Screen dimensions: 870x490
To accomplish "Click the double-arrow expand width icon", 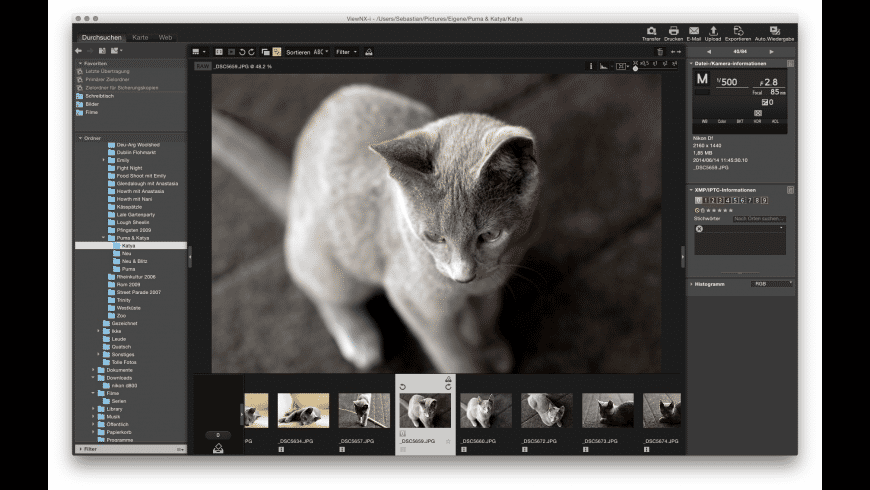I will coord(676,52).
